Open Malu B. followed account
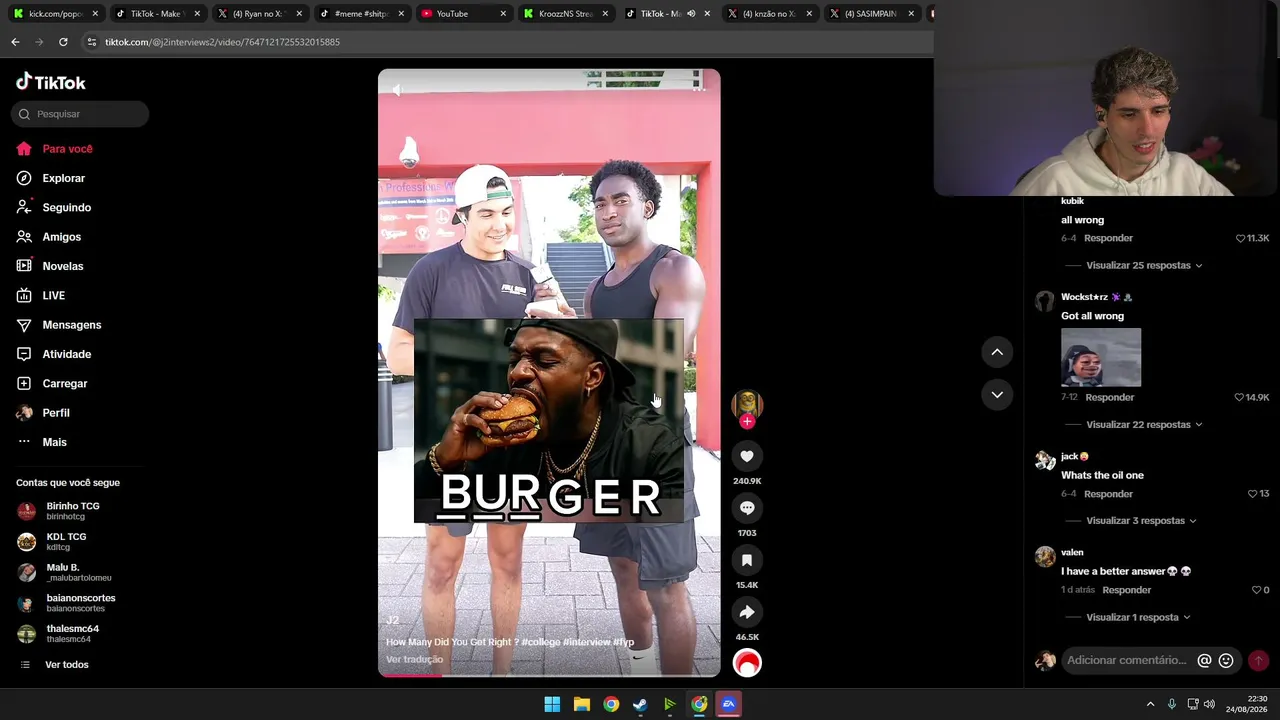This screenshot has width=1280, height=720. [x=65, y=572]
